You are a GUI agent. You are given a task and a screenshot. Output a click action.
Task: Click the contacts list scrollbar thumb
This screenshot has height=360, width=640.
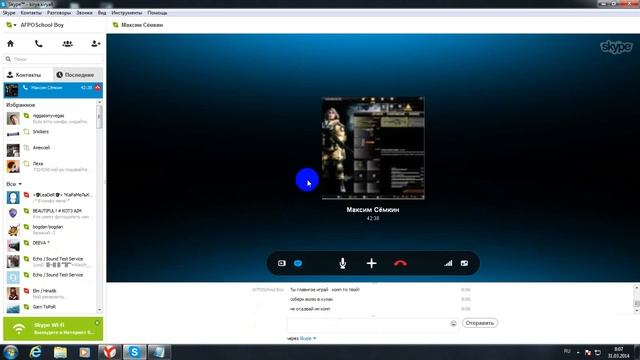tap(99, 117)
